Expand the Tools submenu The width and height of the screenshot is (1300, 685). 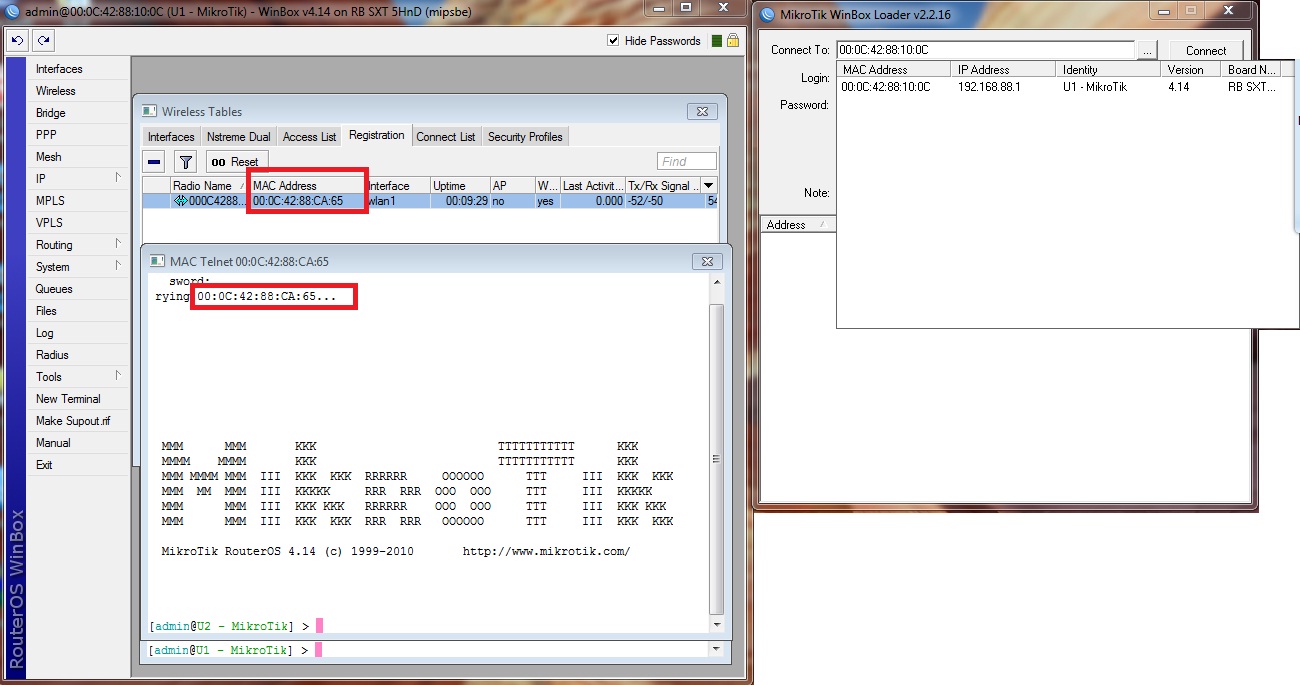click(78, 377)
